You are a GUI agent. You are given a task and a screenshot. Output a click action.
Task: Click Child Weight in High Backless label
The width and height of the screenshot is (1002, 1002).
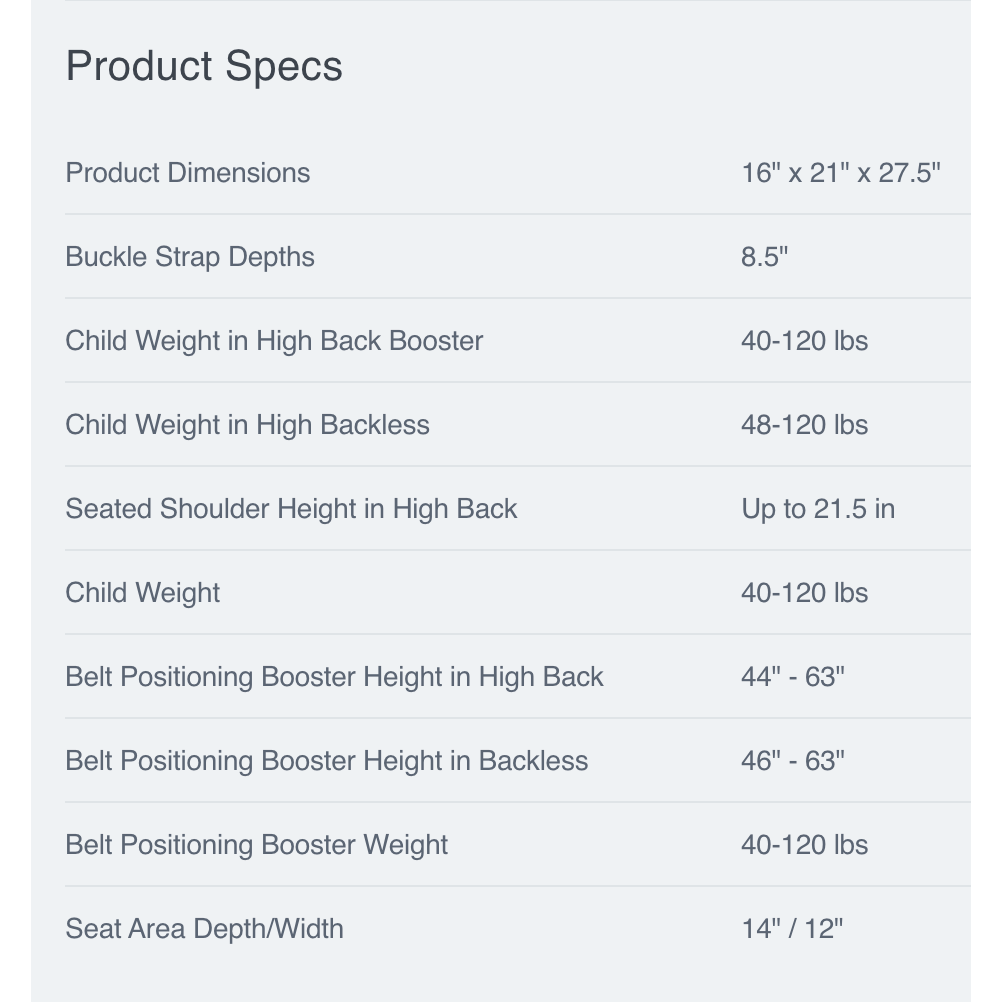pyautogui.click(x=247, y=424)
